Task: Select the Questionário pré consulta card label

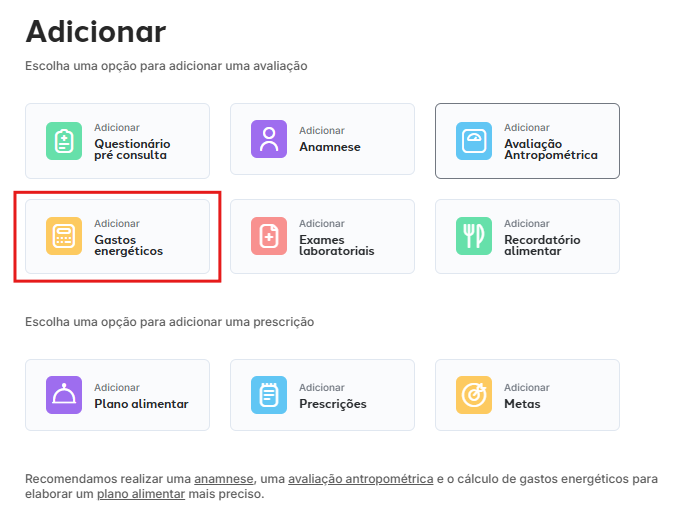Action: click(x=132, y=149)
